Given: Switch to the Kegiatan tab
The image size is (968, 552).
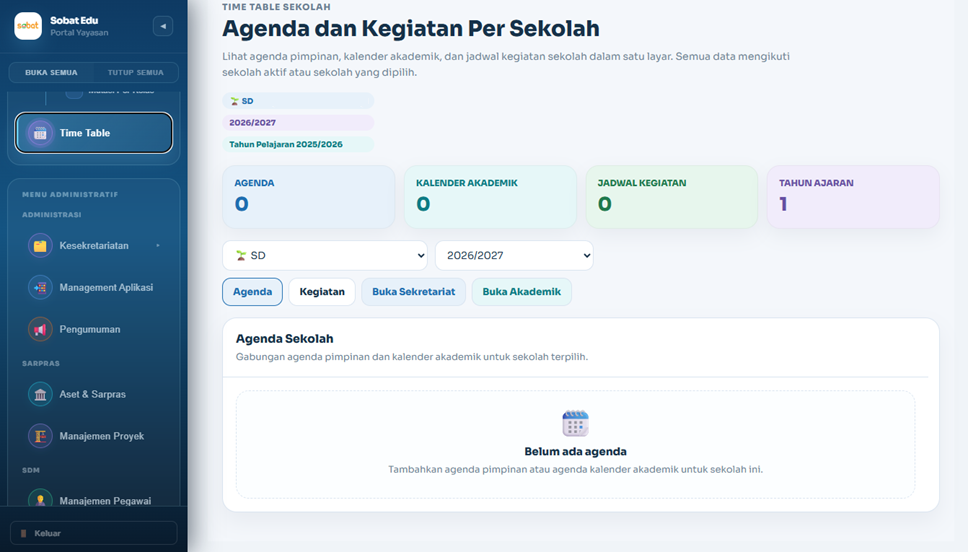Looking at the screenshot, I should (322, 291).
